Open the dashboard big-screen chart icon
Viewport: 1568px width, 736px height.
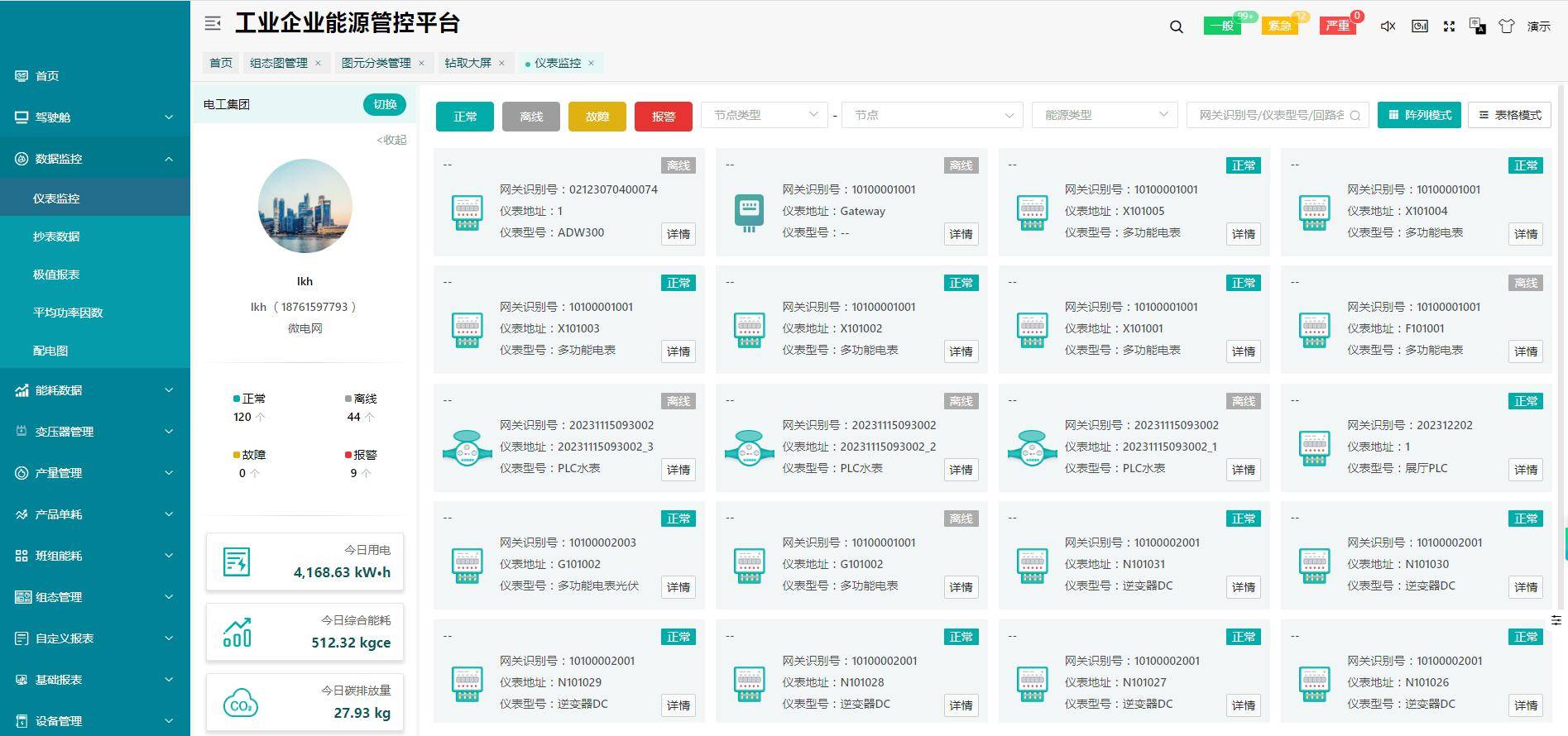point(1420,26)
